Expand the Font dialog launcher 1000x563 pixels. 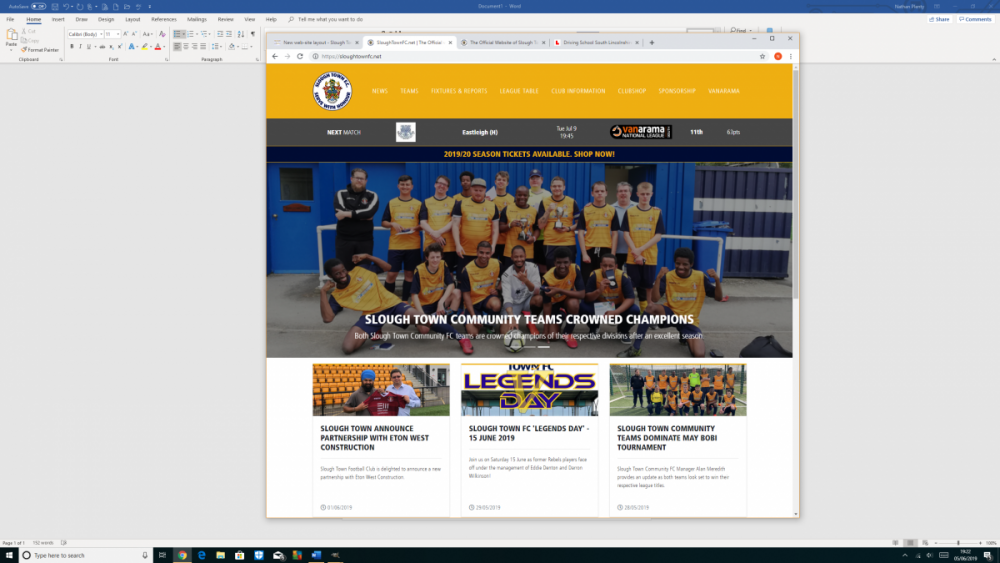pyautogui.click(x=166, y=59)
